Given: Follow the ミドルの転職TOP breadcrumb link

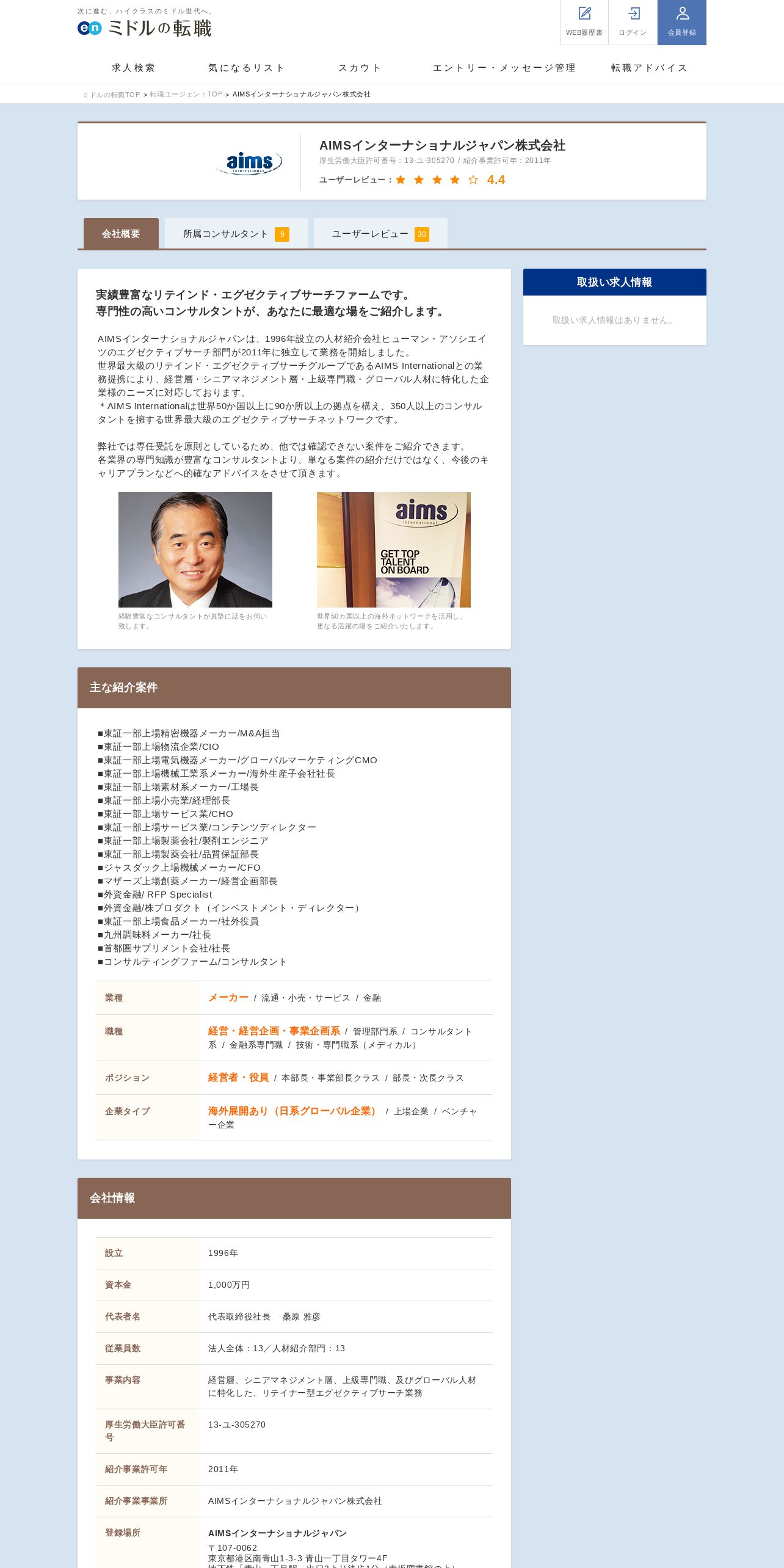Looking at the screenshot, I should click(x=111, y=95).
